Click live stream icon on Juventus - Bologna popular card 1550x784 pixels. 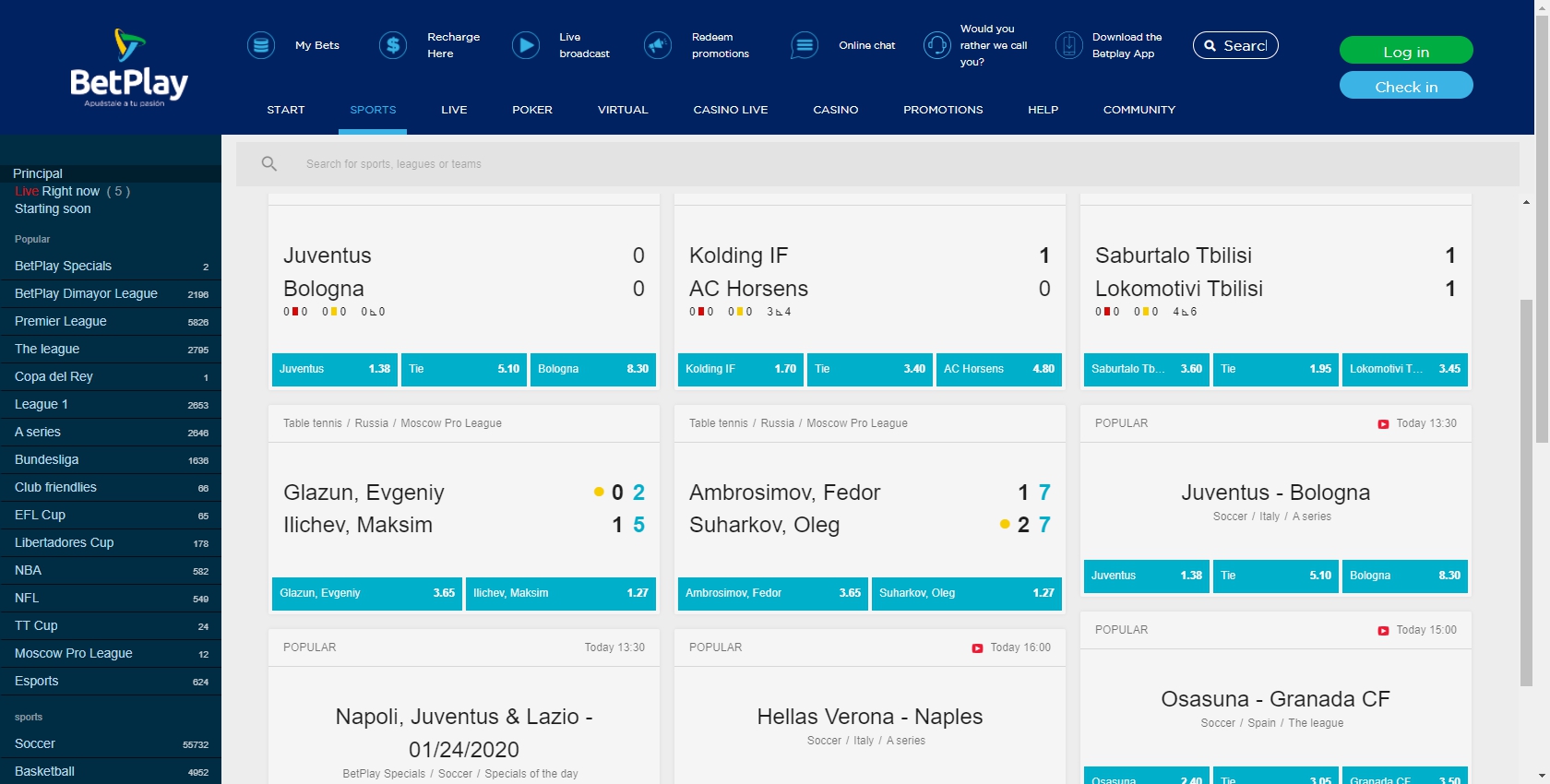pos(1383,424)
